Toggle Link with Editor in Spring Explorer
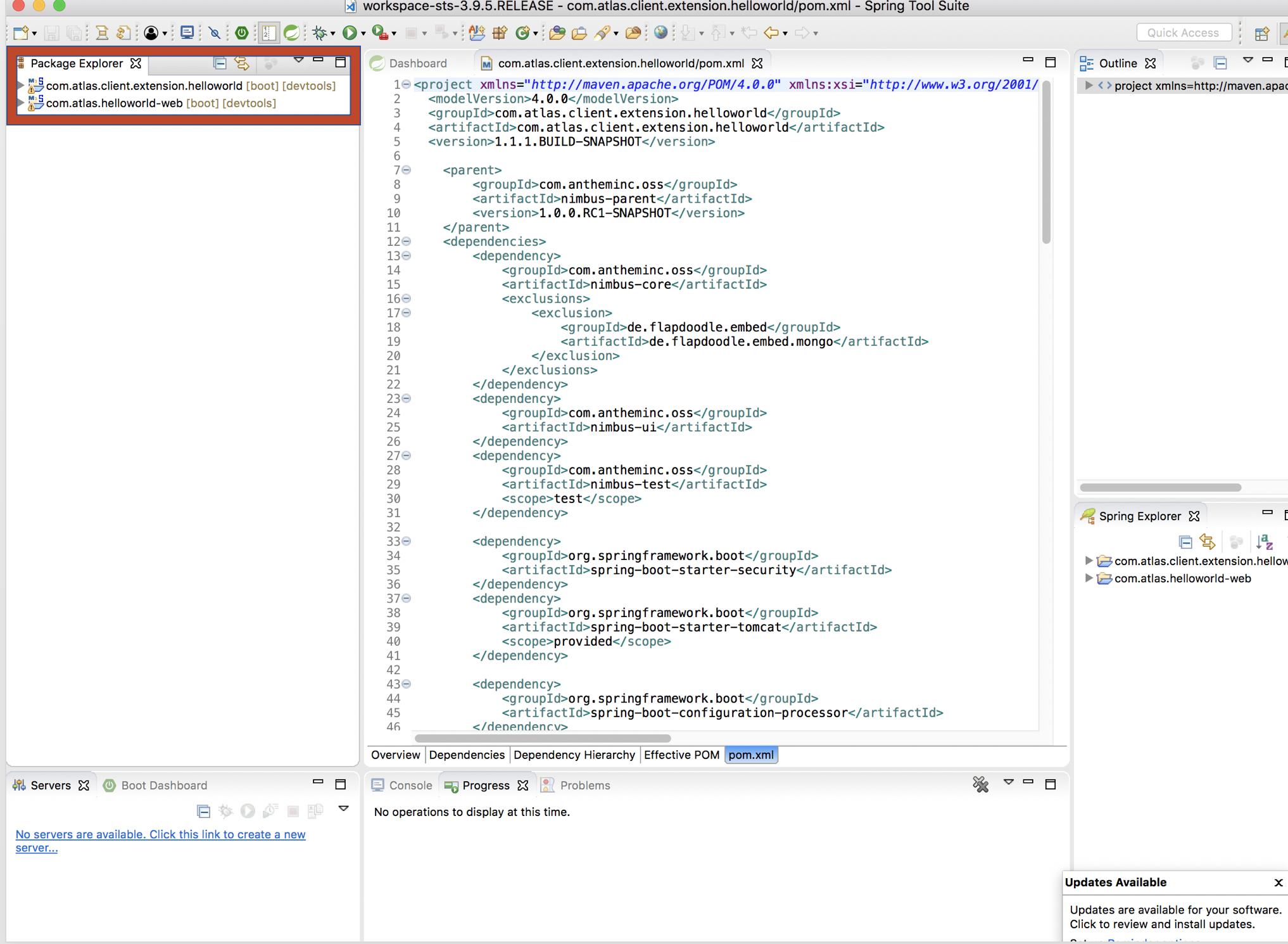The image size is (1288, 944). [x=1208, y=542]
